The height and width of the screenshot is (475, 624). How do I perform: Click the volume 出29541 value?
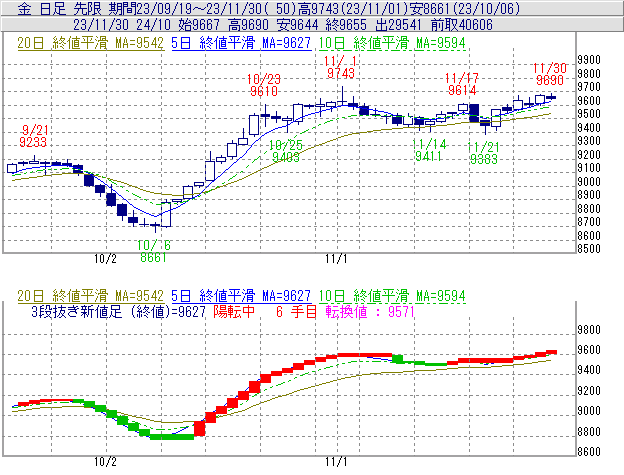click(398, 25)
